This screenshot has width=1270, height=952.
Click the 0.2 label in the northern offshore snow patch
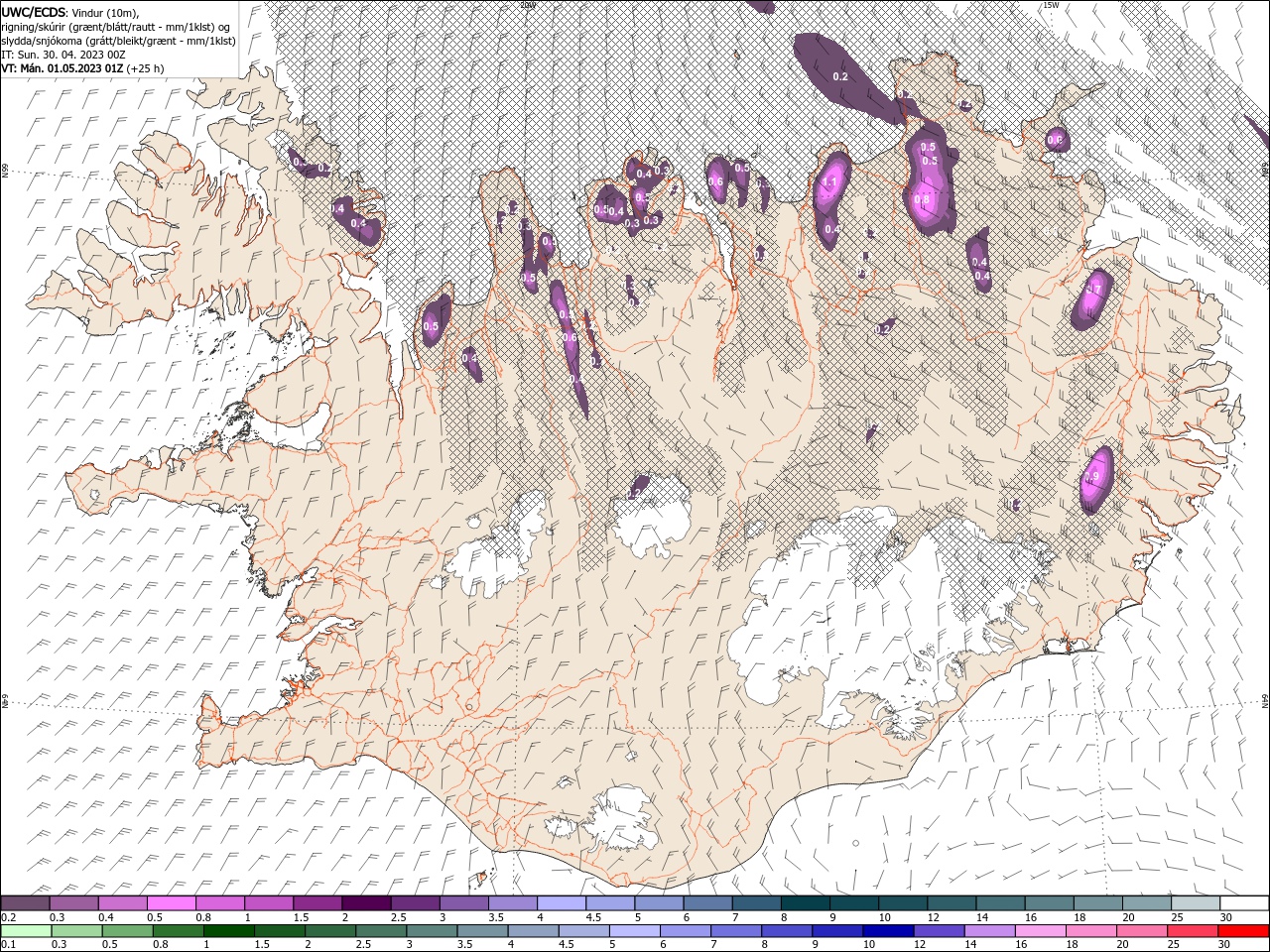tap(840, 76)
